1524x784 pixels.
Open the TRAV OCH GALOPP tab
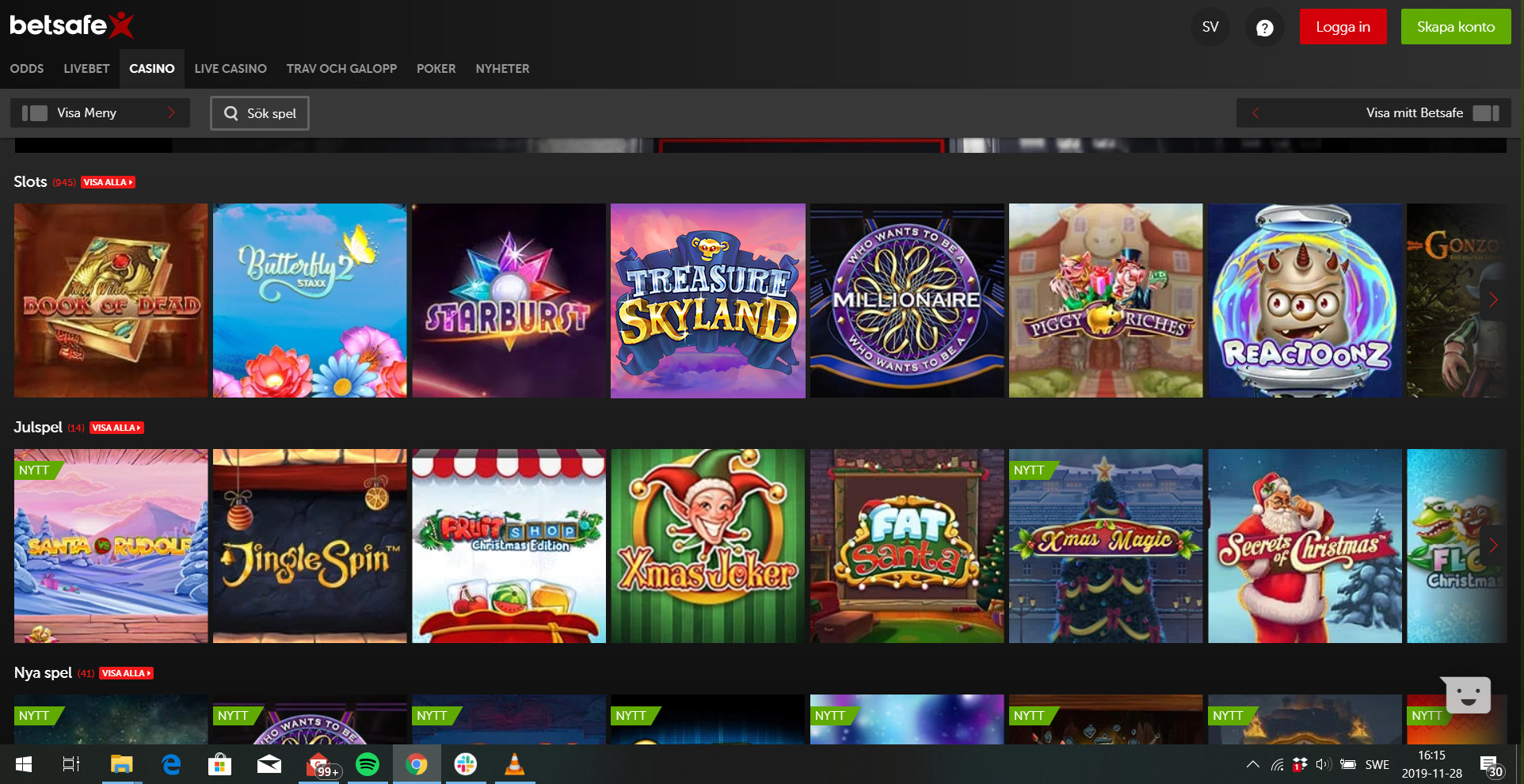click(341, 69)
